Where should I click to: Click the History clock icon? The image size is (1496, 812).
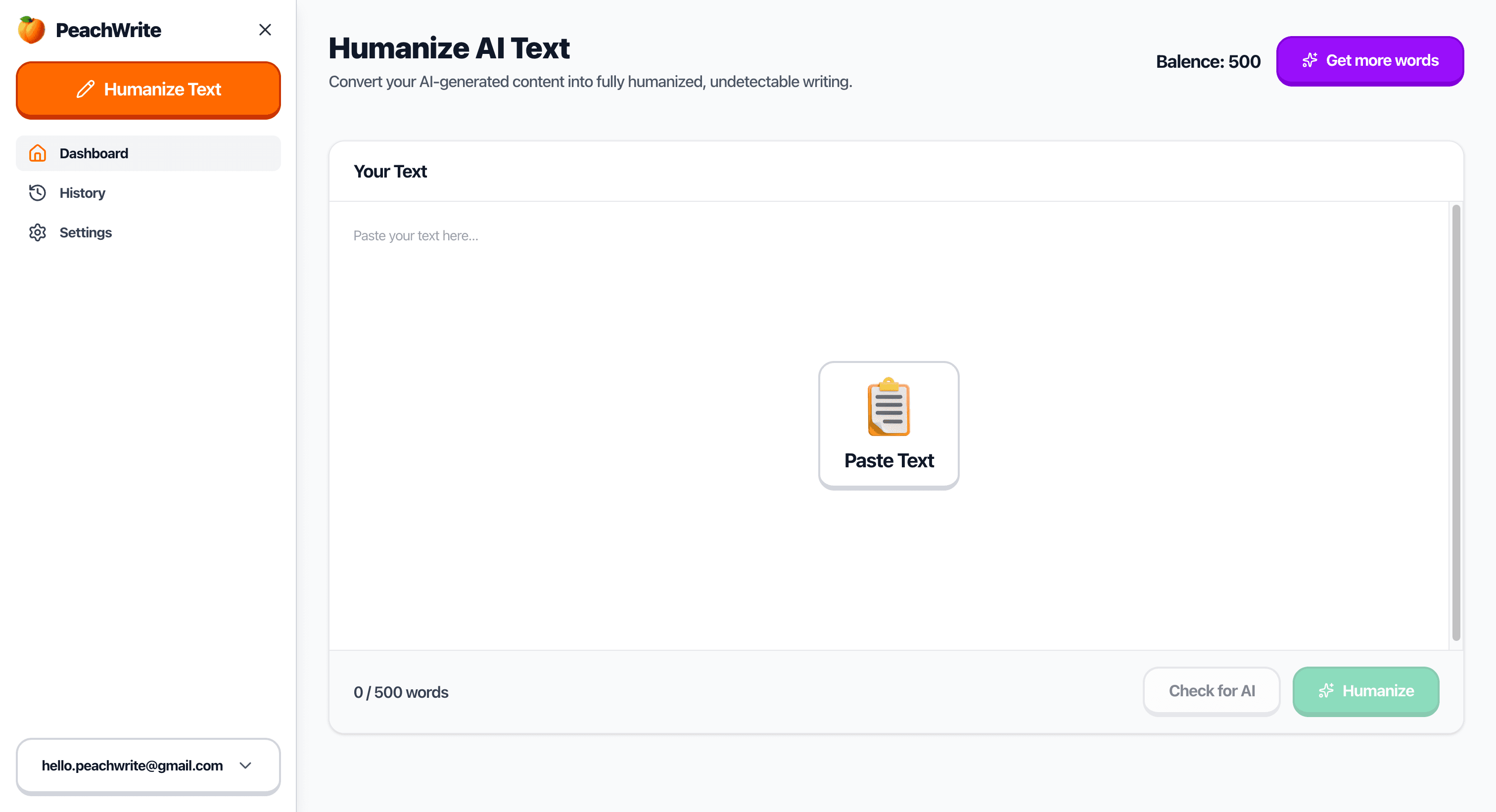[38, 193]
